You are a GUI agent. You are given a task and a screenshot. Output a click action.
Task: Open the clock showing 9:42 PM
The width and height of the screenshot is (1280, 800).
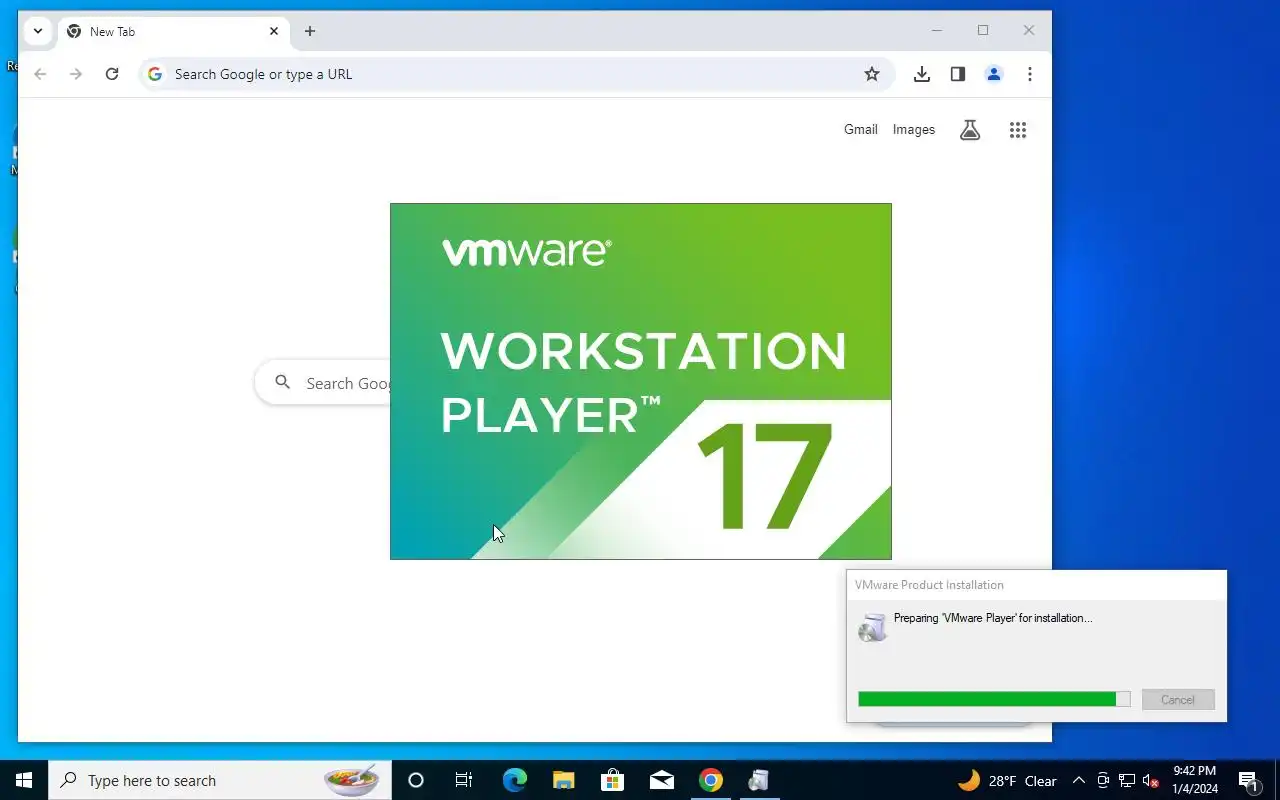click(1195, 781)
